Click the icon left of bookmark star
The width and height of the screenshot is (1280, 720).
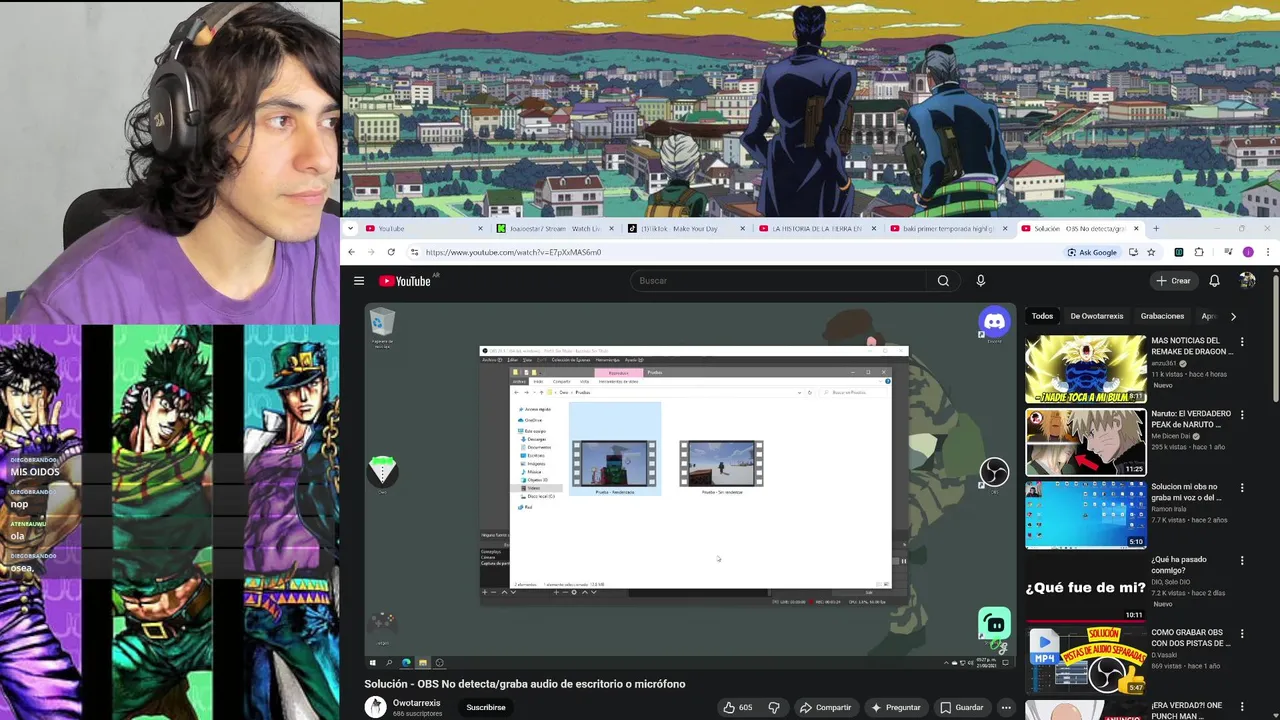pos(1133,252)
